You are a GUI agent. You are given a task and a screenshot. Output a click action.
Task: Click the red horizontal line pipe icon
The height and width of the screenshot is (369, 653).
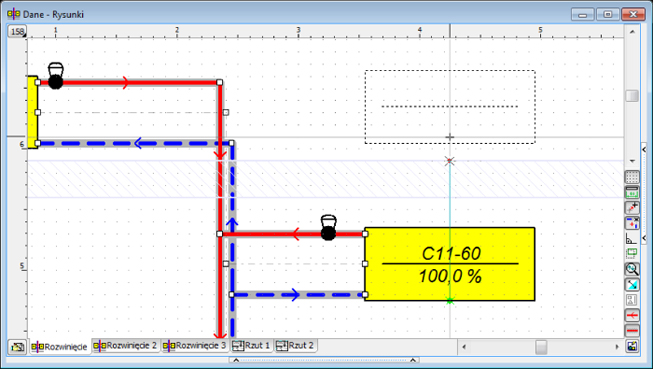632,331
